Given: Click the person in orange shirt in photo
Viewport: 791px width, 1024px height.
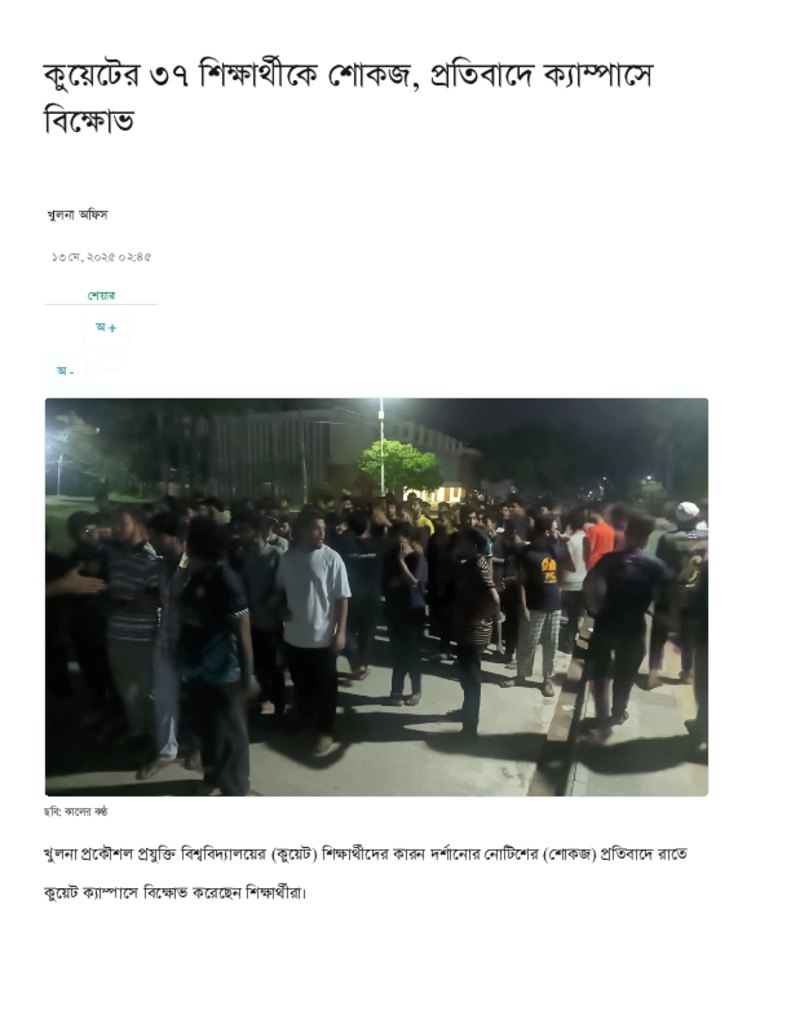Looking at the screenshot, I should pyautogui.click(x=598, y=541).
